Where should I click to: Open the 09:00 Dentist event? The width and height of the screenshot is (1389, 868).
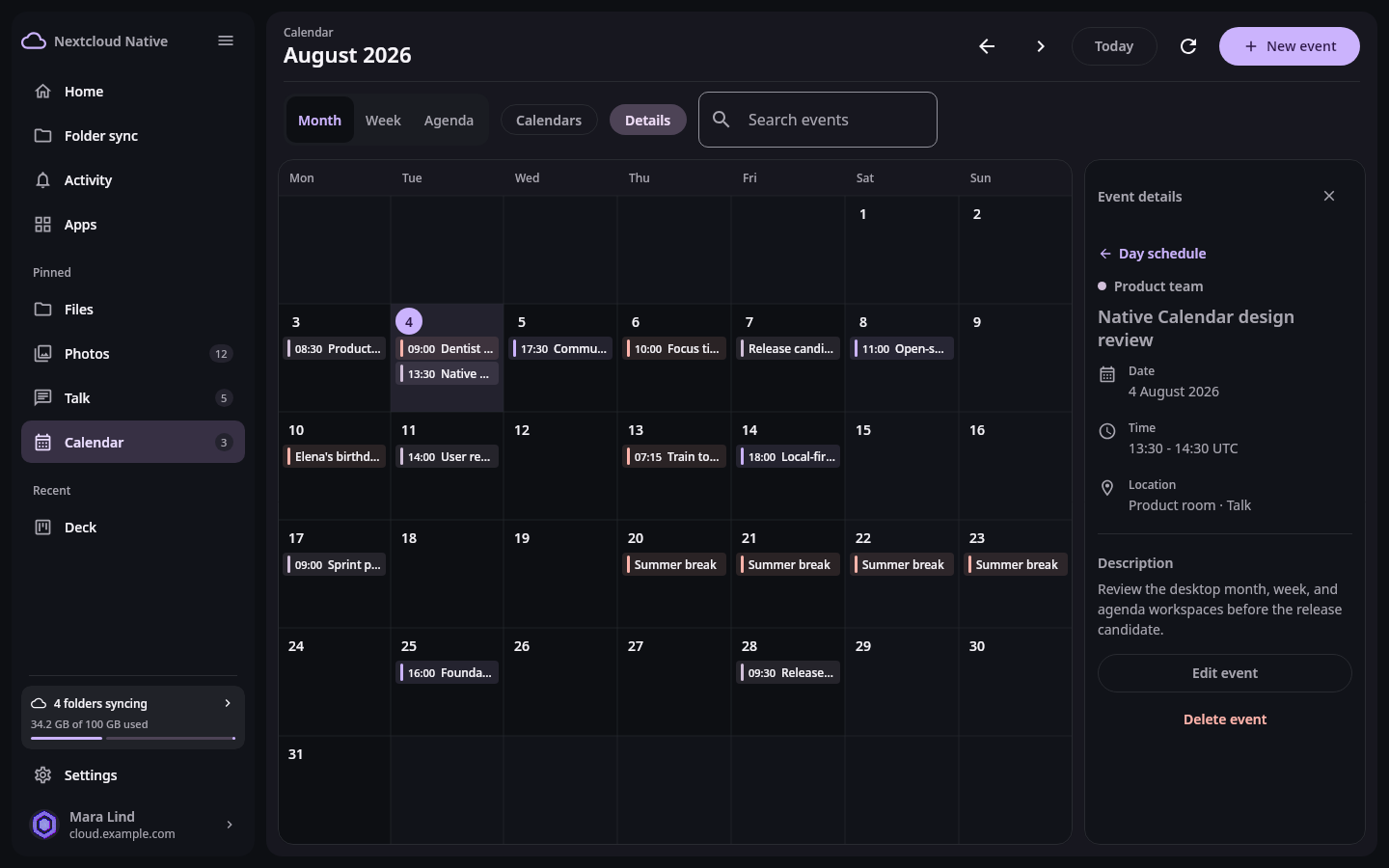coord(449,349)
